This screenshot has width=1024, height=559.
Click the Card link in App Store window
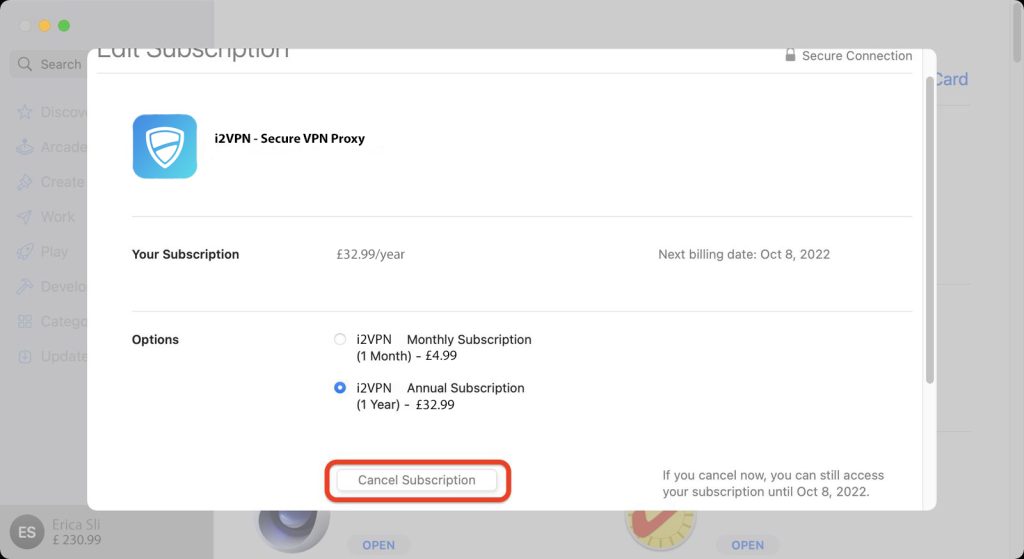tap(952, 79)
